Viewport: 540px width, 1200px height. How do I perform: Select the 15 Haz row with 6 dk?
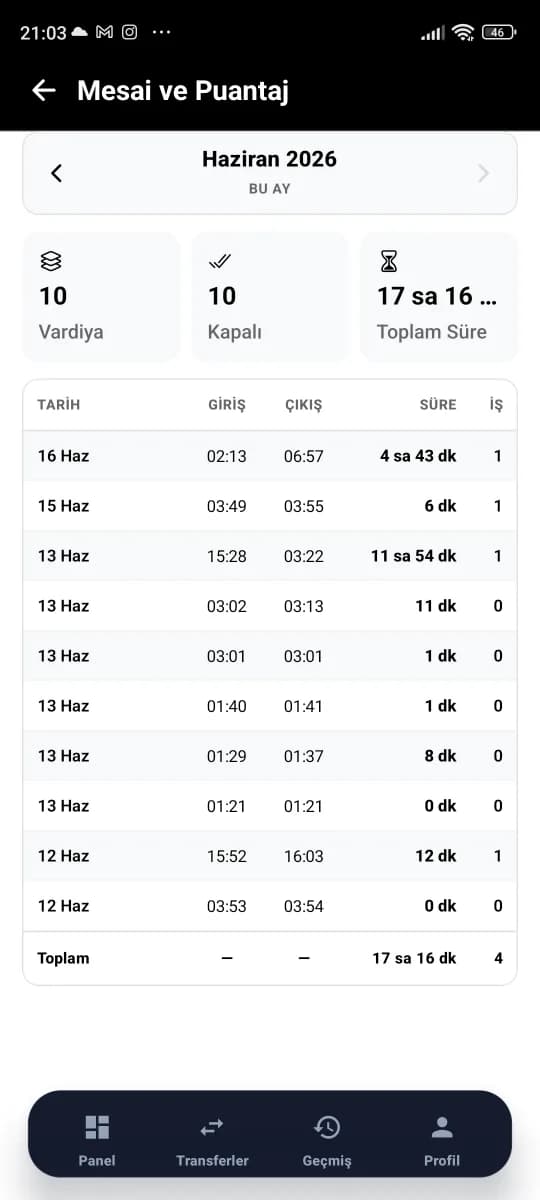pyautogui.click(x=270, y=506)
